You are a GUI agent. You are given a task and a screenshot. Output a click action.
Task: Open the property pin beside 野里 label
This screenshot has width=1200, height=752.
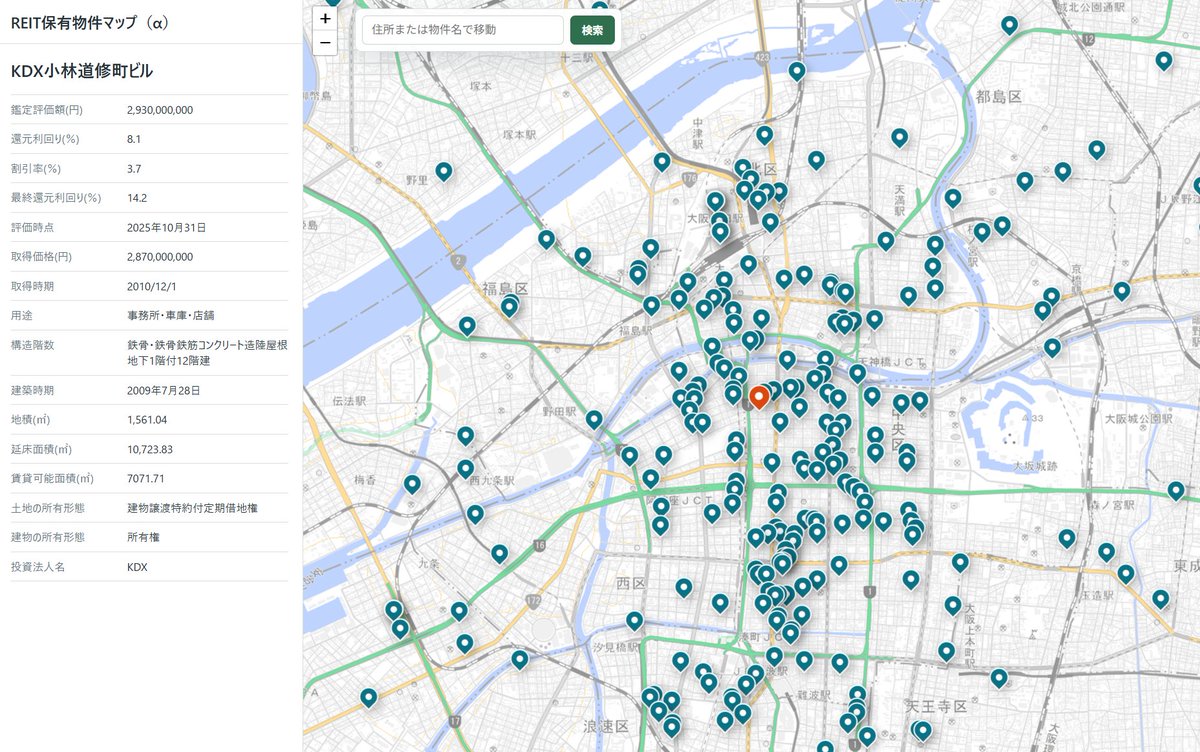[443, 172]
